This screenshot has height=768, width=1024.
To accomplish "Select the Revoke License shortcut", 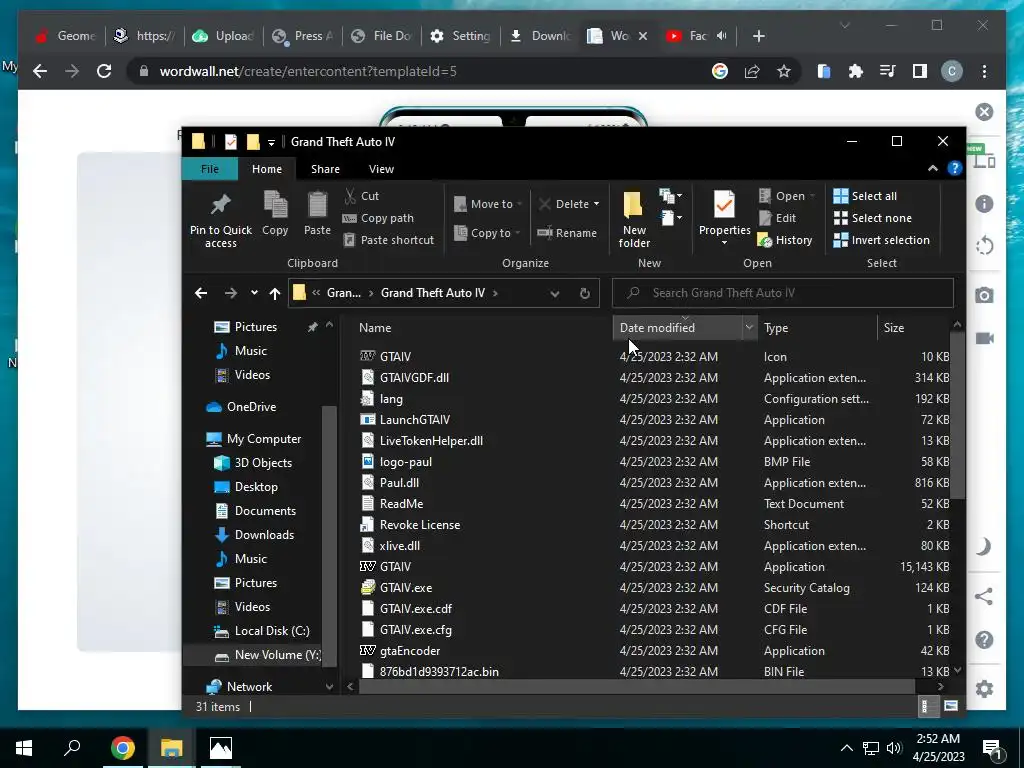I will [420, 524].
